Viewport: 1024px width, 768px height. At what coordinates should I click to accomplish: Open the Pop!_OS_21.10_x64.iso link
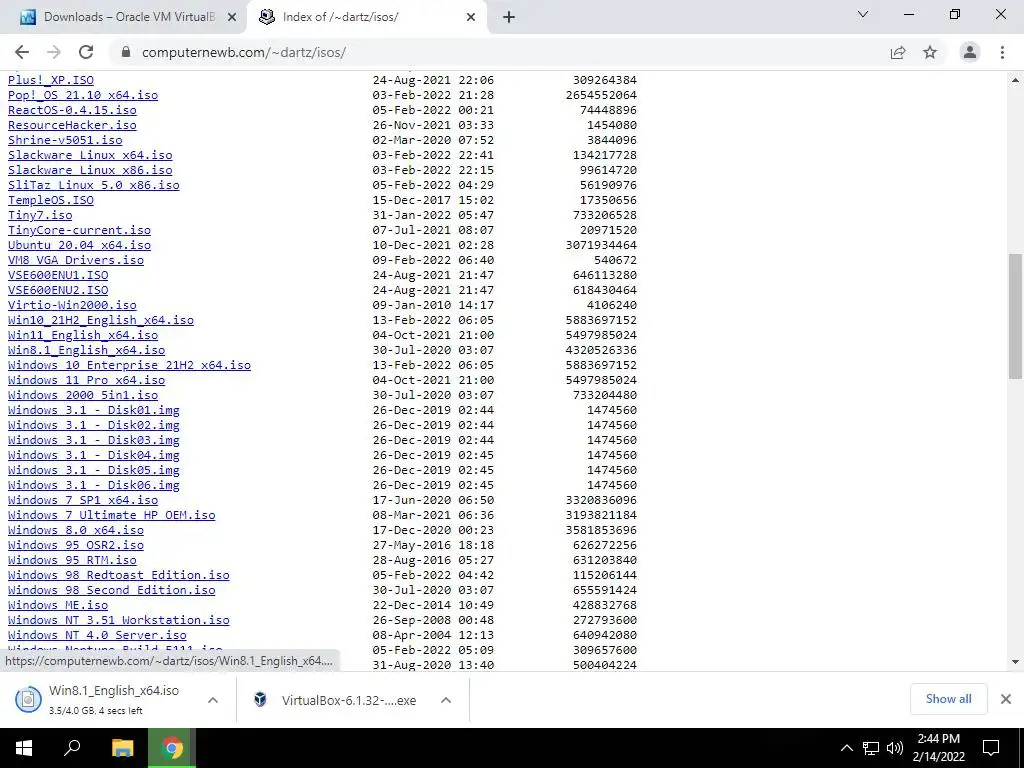click(83, 95)
